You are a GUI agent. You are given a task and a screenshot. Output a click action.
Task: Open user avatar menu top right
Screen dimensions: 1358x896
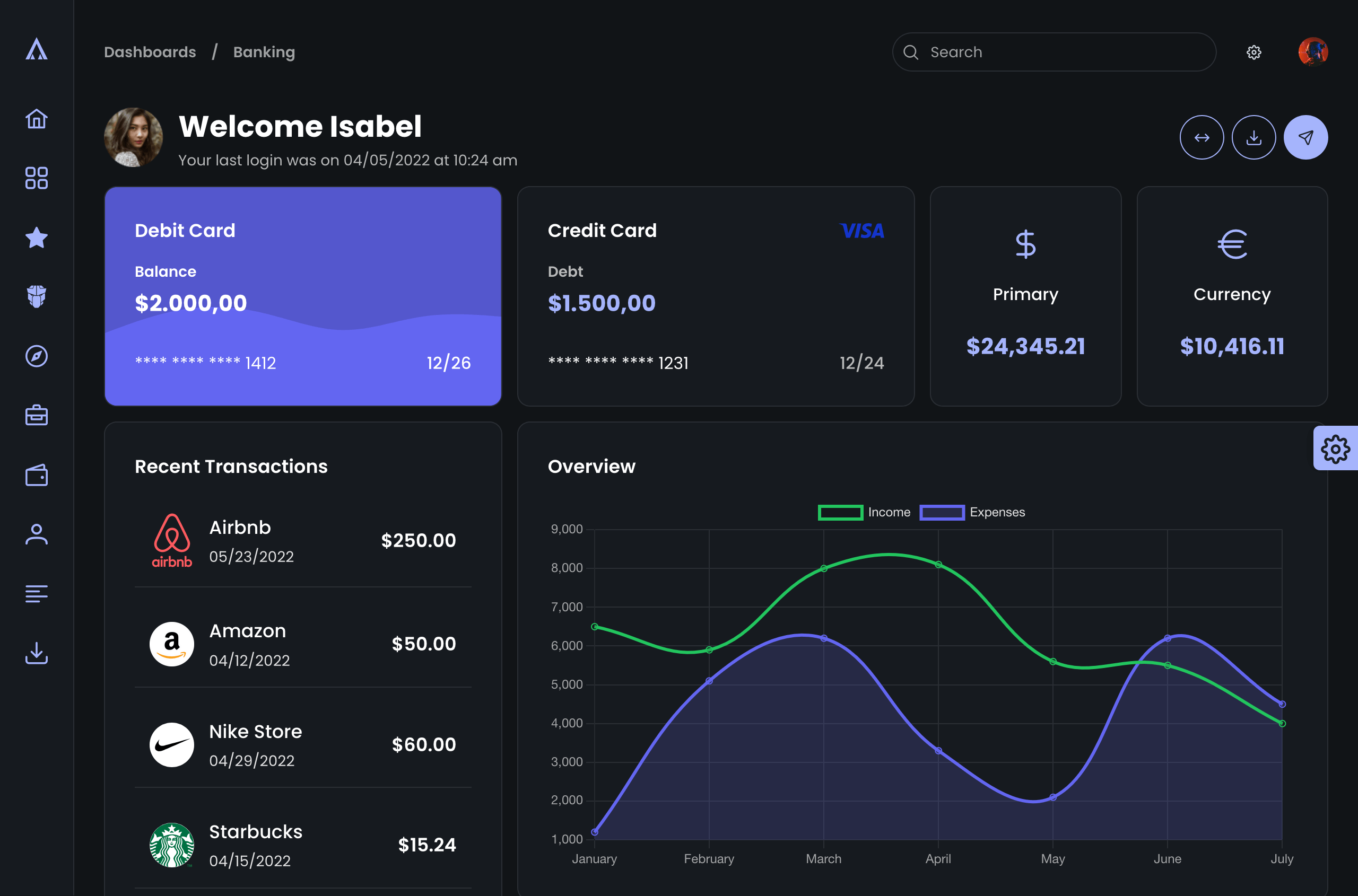pos(1313,52)
